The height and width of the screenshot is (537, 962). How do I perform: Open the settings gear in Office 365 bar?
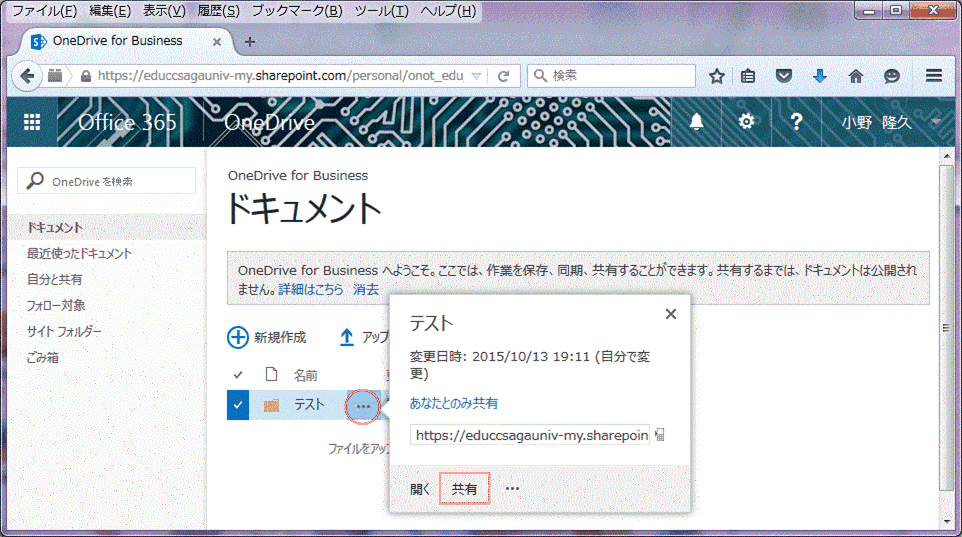746,122
